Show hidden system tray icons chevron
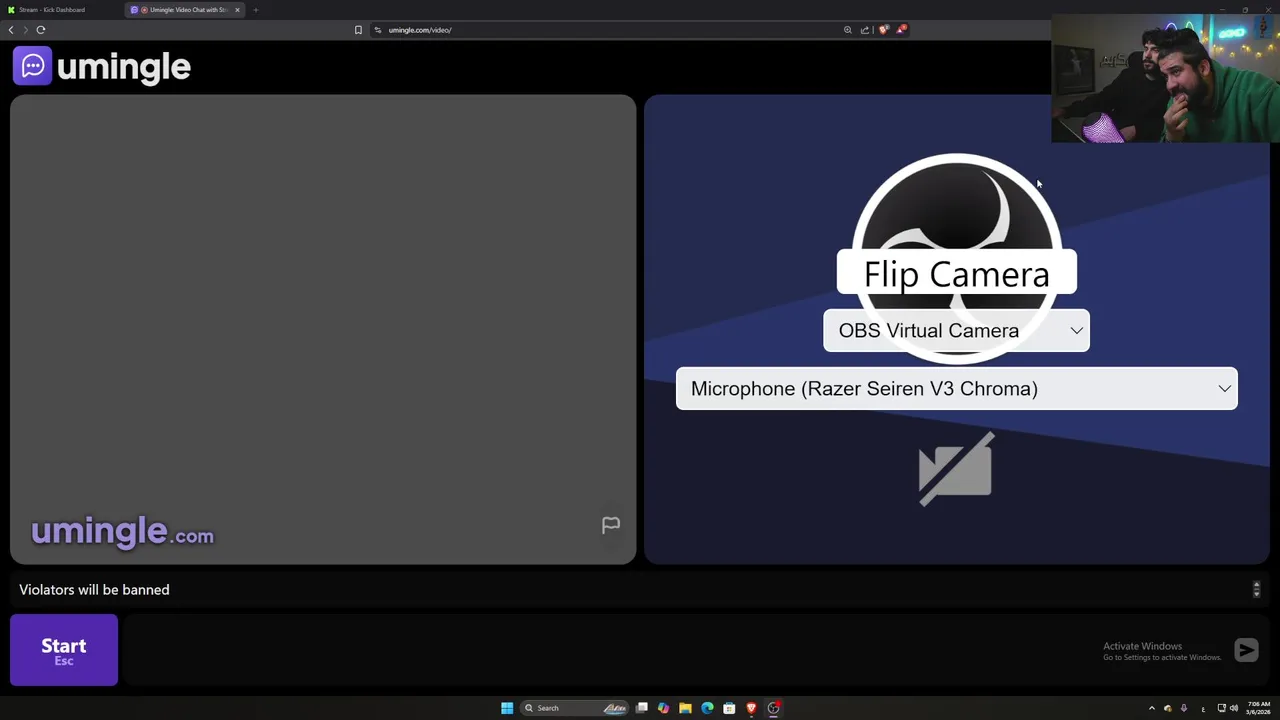The width and height of the screenshot is (1280, 720). point(1151,708)
